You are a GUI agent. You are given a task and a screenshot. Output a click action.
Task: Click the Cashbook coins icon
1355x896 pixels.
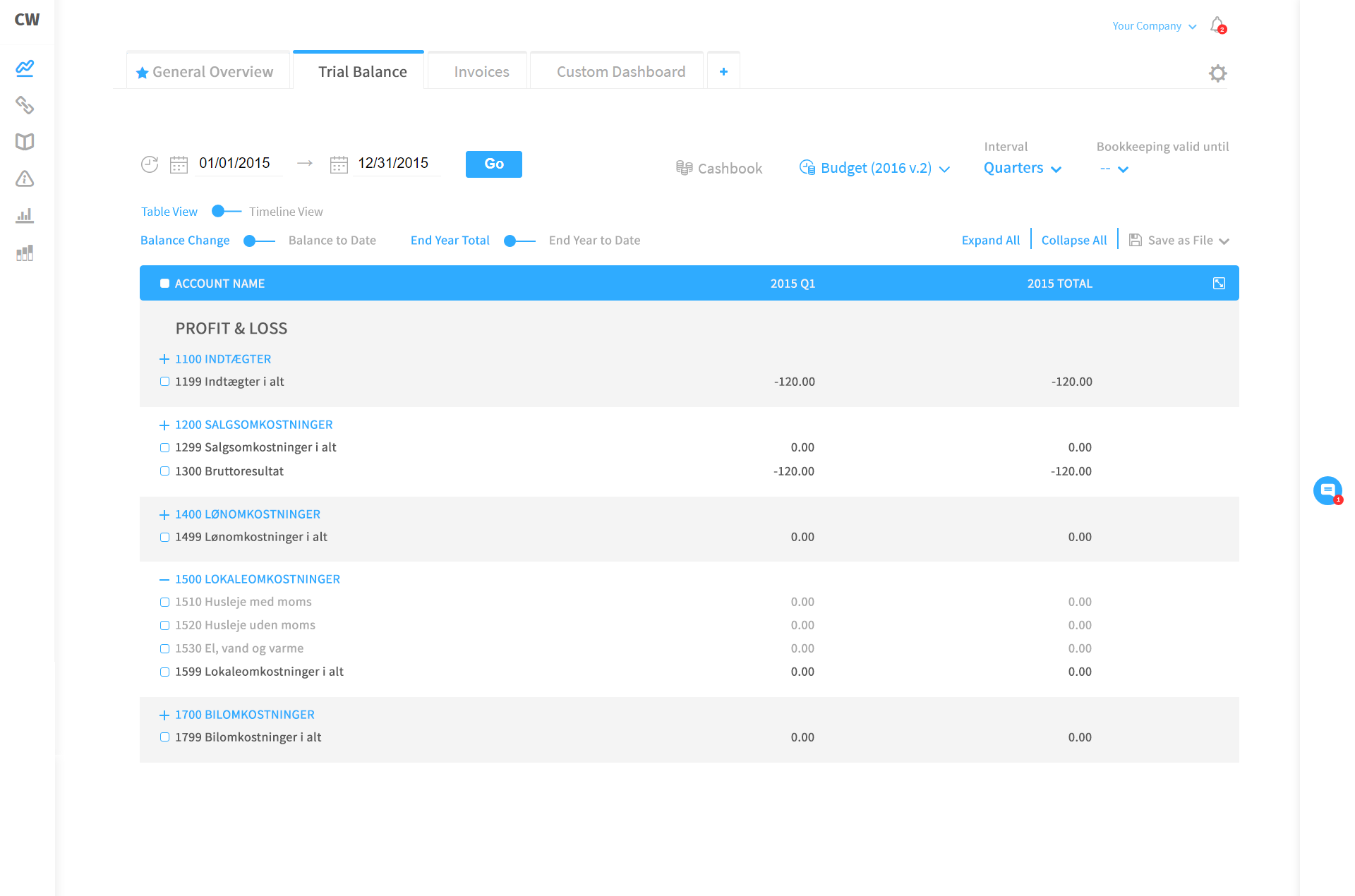pos(684,168)
